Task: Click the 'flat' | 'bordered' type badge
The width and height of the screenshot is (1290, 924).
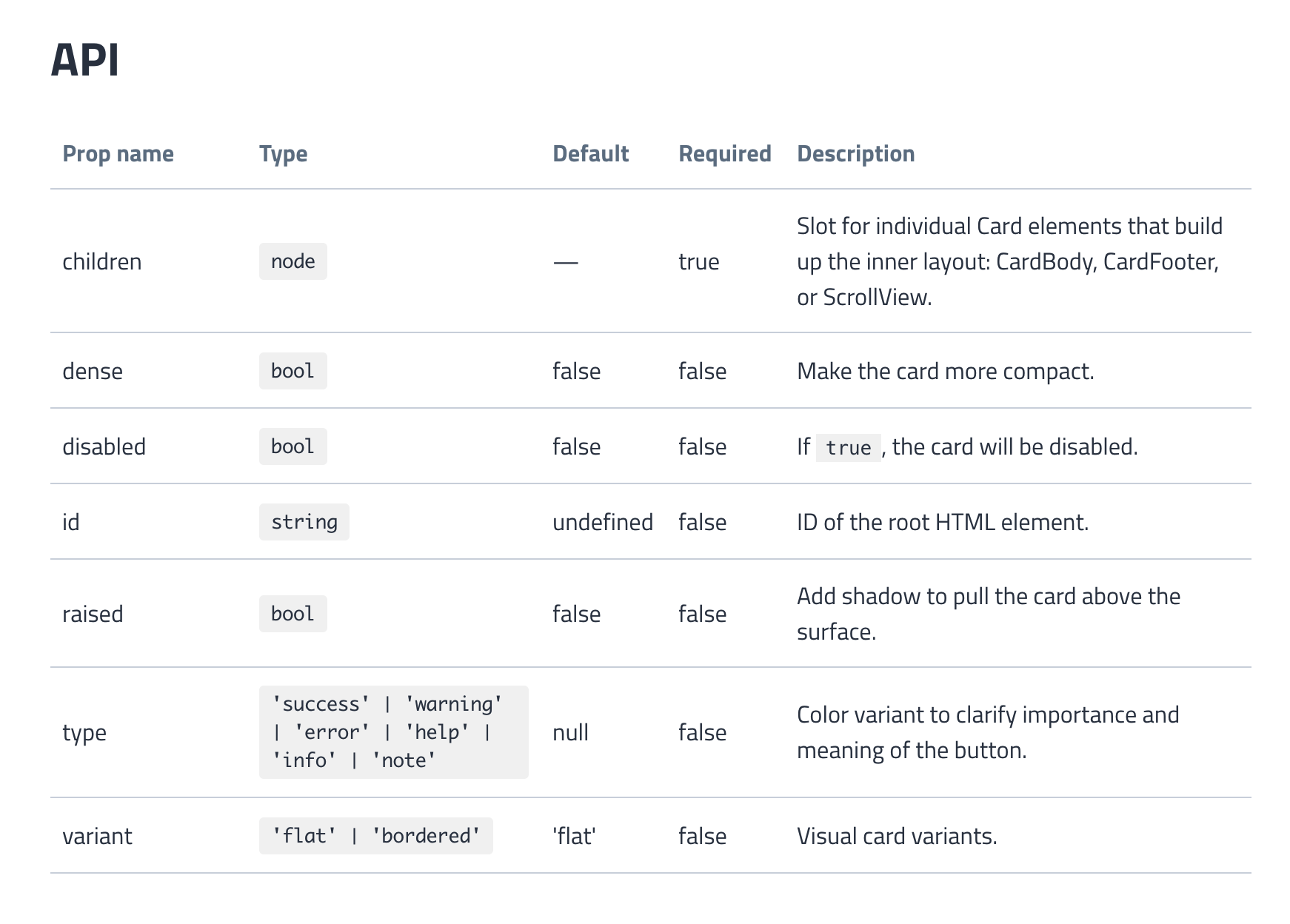Action: point(375,837)
